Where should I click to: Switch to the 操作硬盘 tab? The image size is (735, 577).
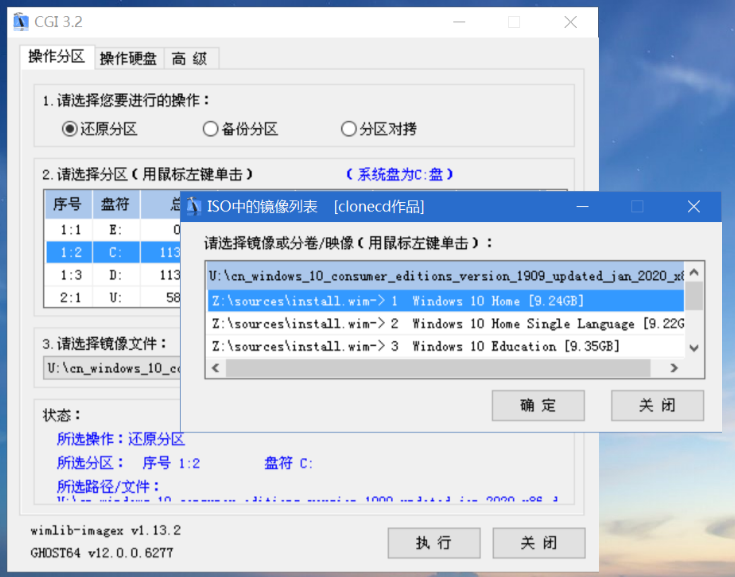click(128, 59)
